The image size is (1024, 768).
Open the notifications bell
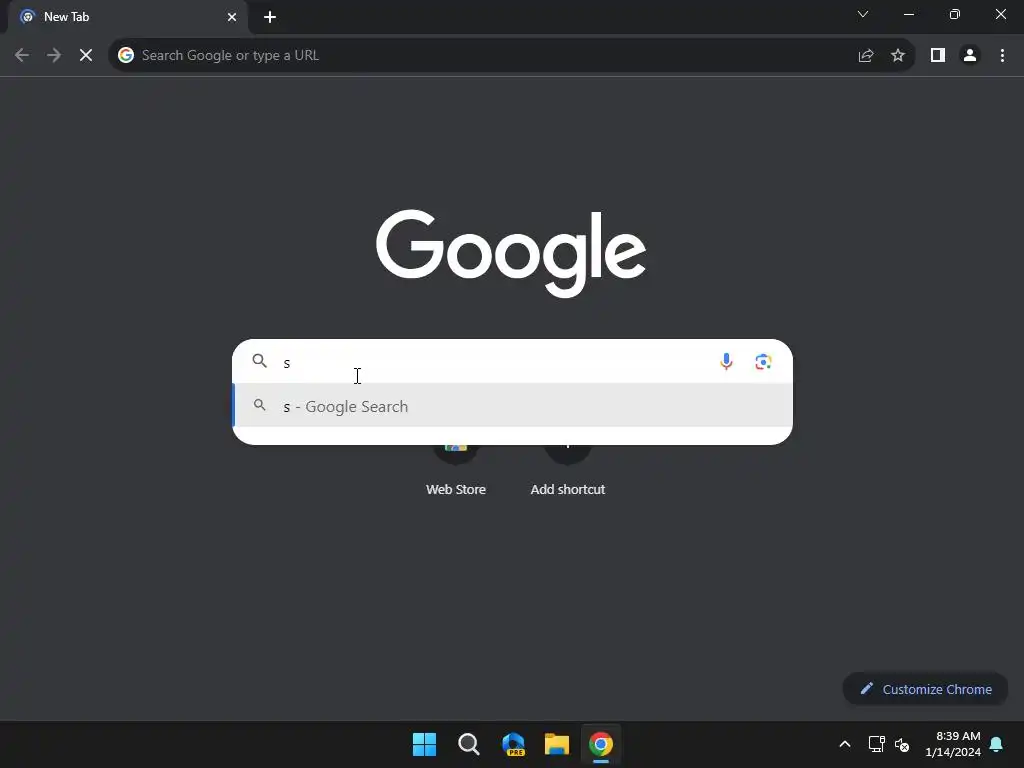click(x=996, y=744)
